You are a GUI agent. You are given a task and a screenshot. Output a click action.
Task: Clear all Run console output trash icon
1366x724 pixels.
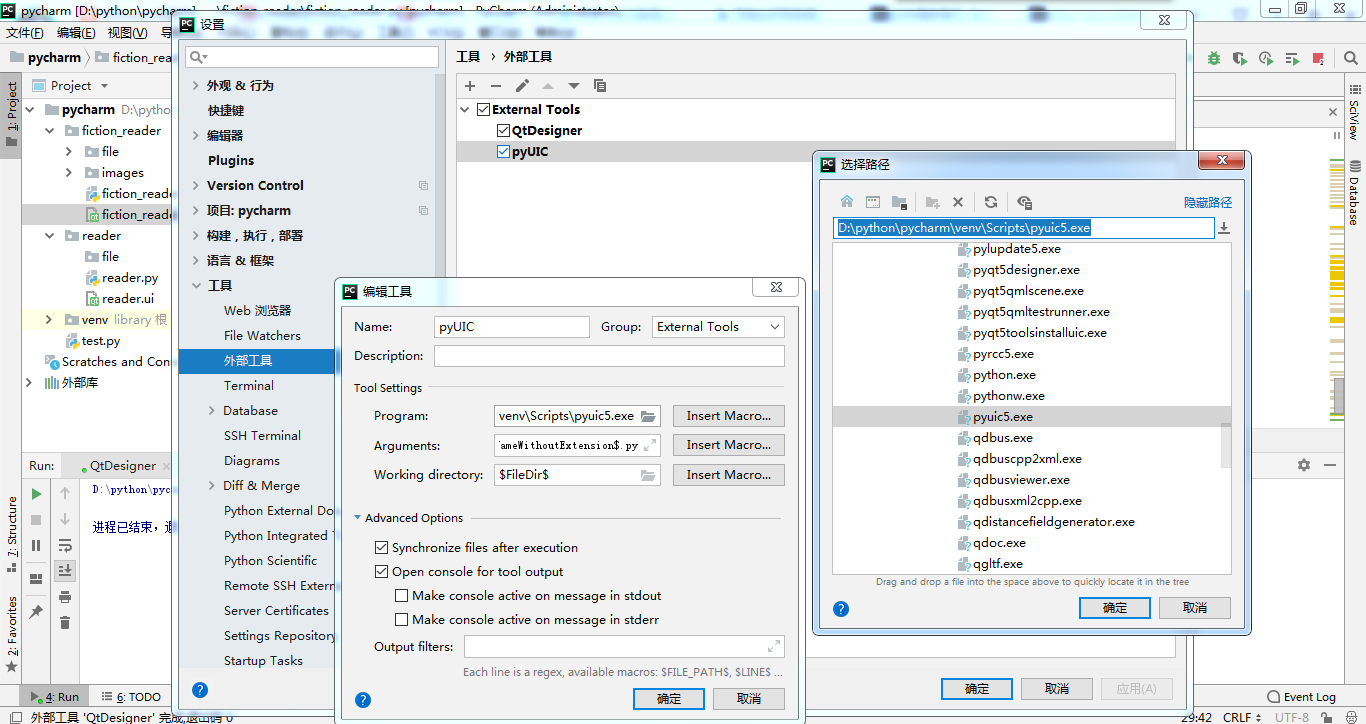[x=65, y=623]
